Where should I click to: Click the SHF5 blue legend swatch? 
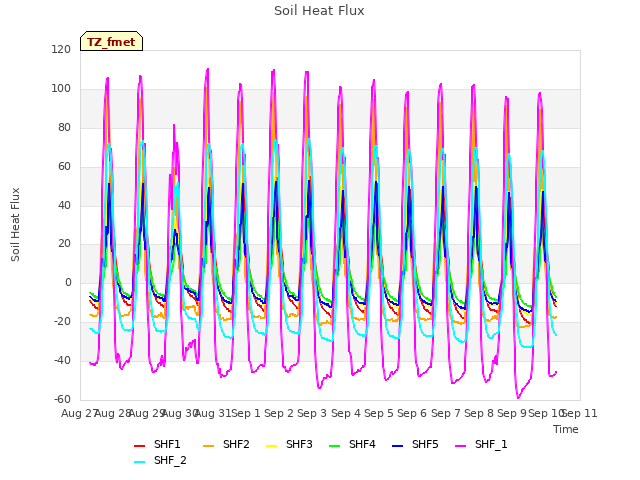[398, 446]
